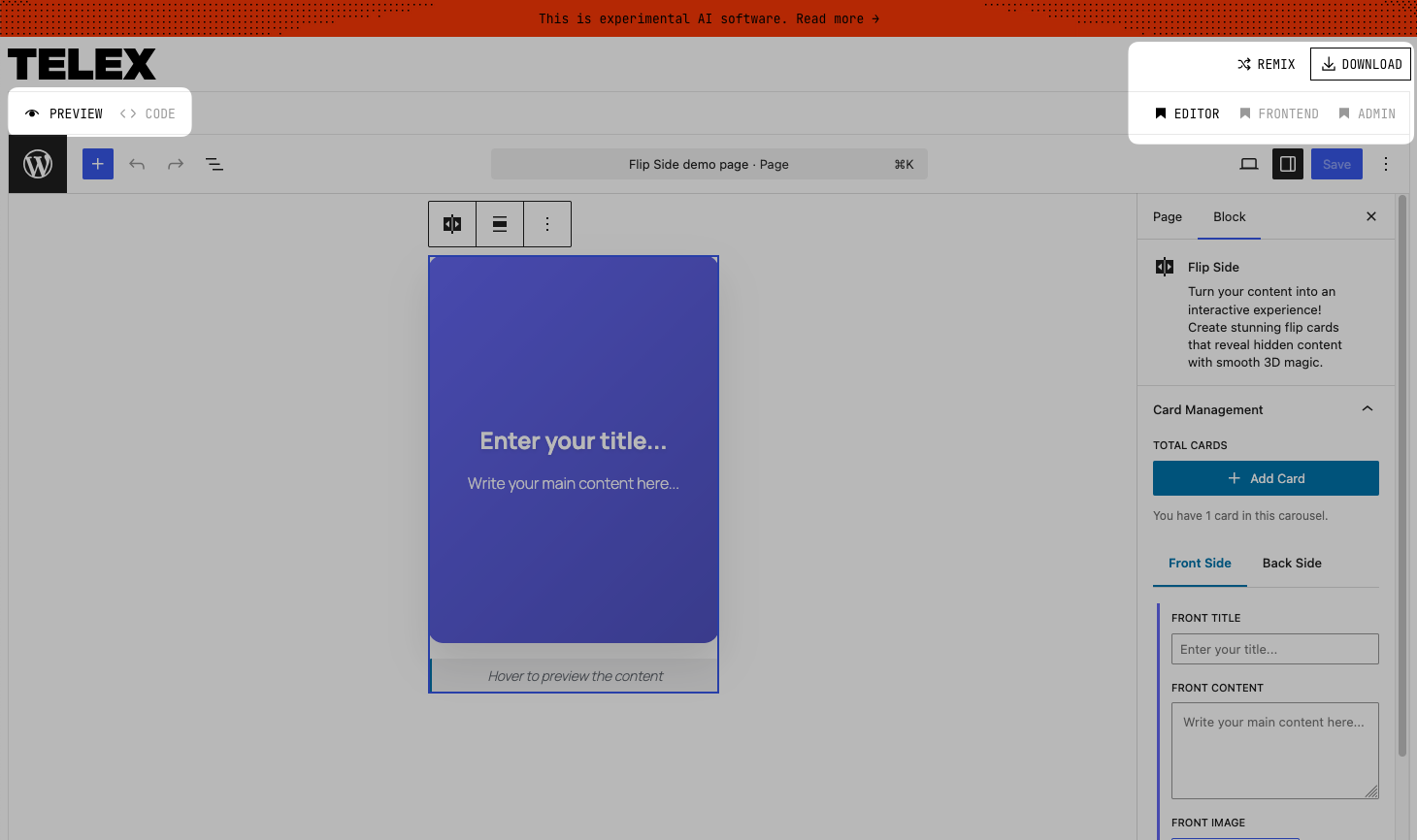Viewport: 1417px width, 840px height.
Task: Open the block's three-dot options icon
Action: [x=546, y=223]
